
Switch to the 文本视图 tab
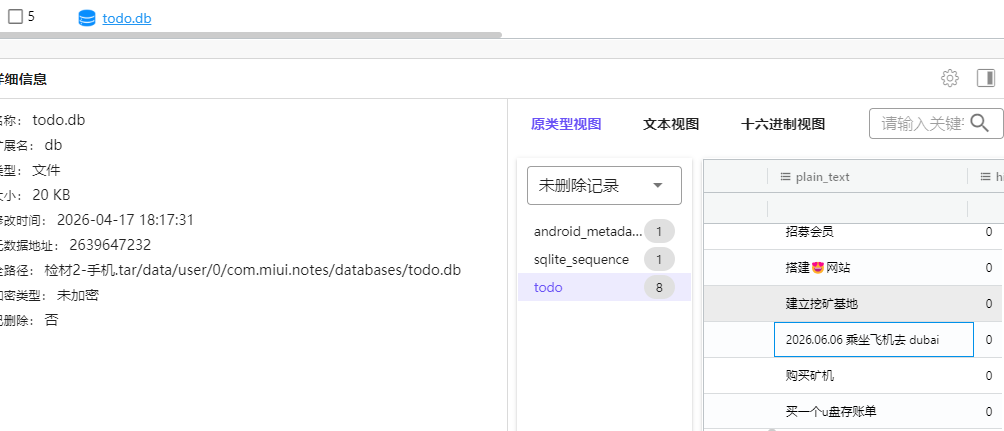[671, 124]
